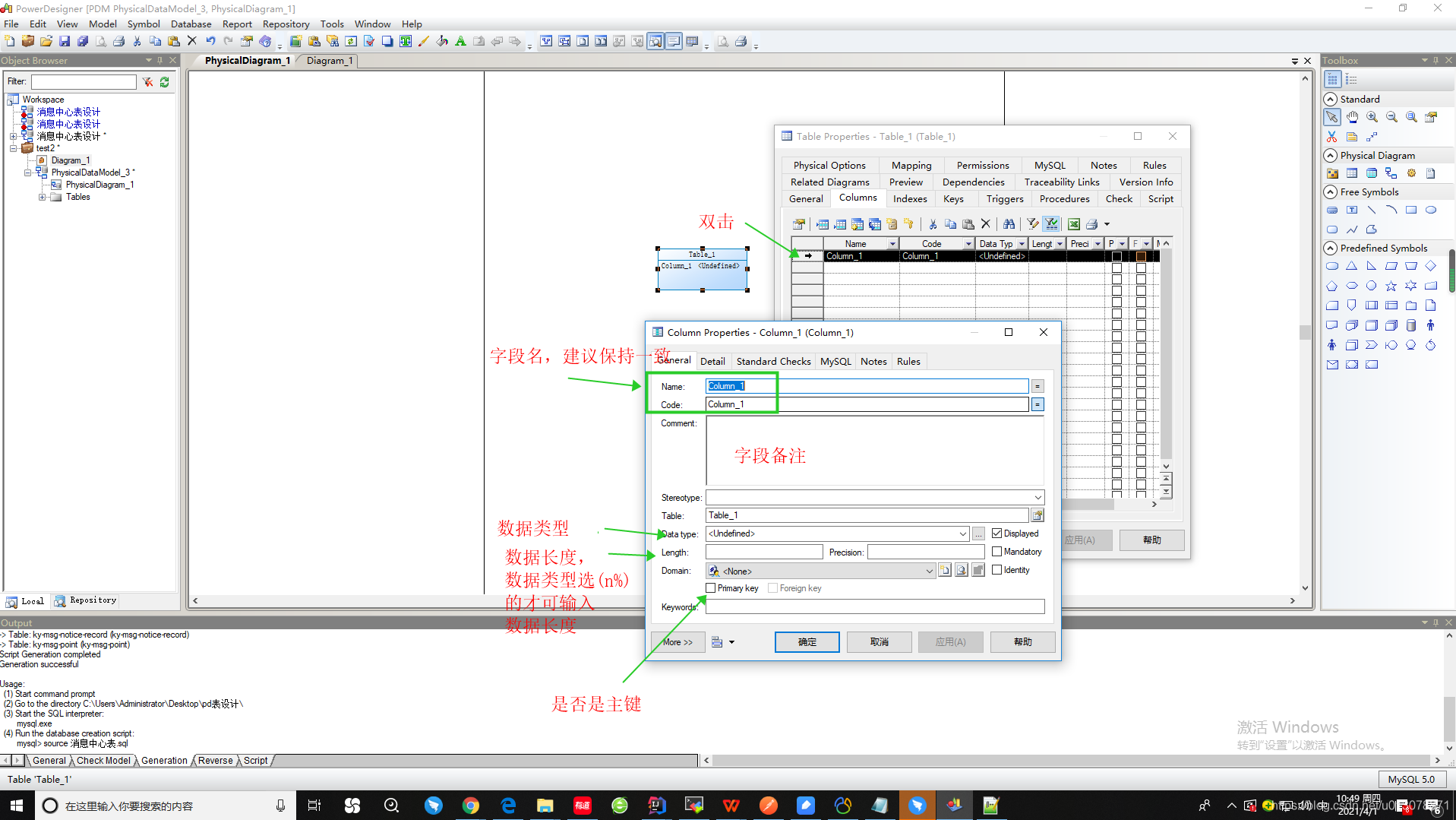
Task: Click Delete X icon in columns toolbar
Action: pyautogui.click(x=986, y=224)
